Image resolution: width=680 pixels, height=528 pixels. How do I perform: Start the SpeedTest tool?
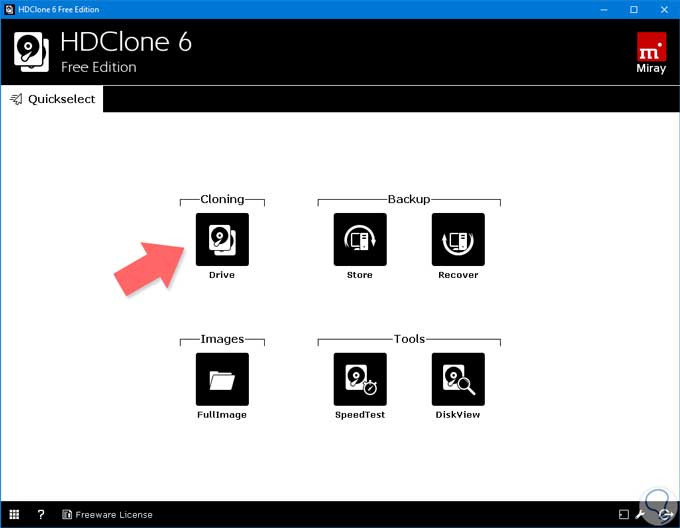tap(360, 379)
